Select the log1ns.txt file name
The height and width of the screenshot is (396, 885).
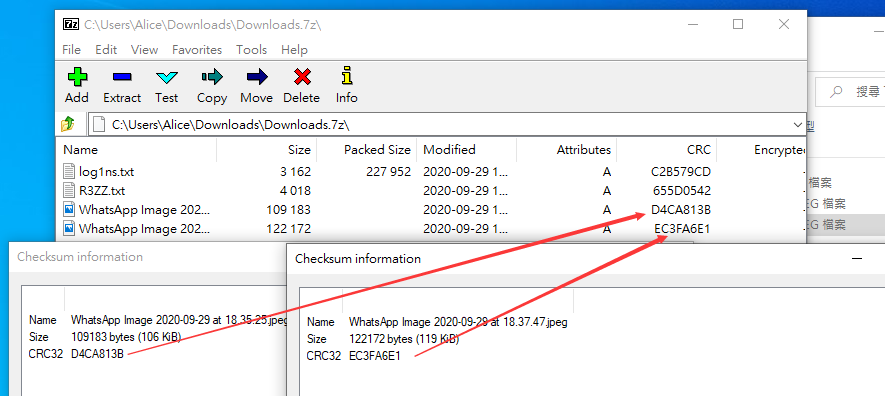(x=106, y=171)
